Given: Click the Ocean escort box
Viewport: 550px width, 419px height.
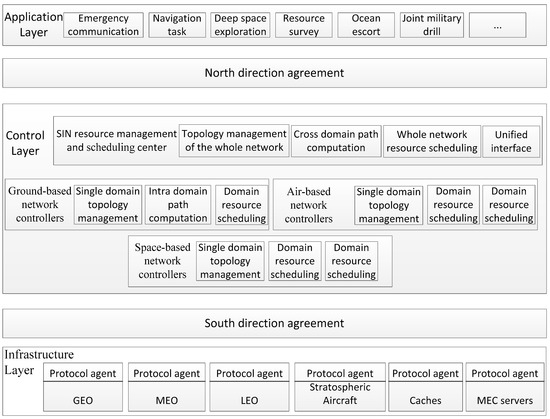Looking at the screenshot, I should coord(366,25).
